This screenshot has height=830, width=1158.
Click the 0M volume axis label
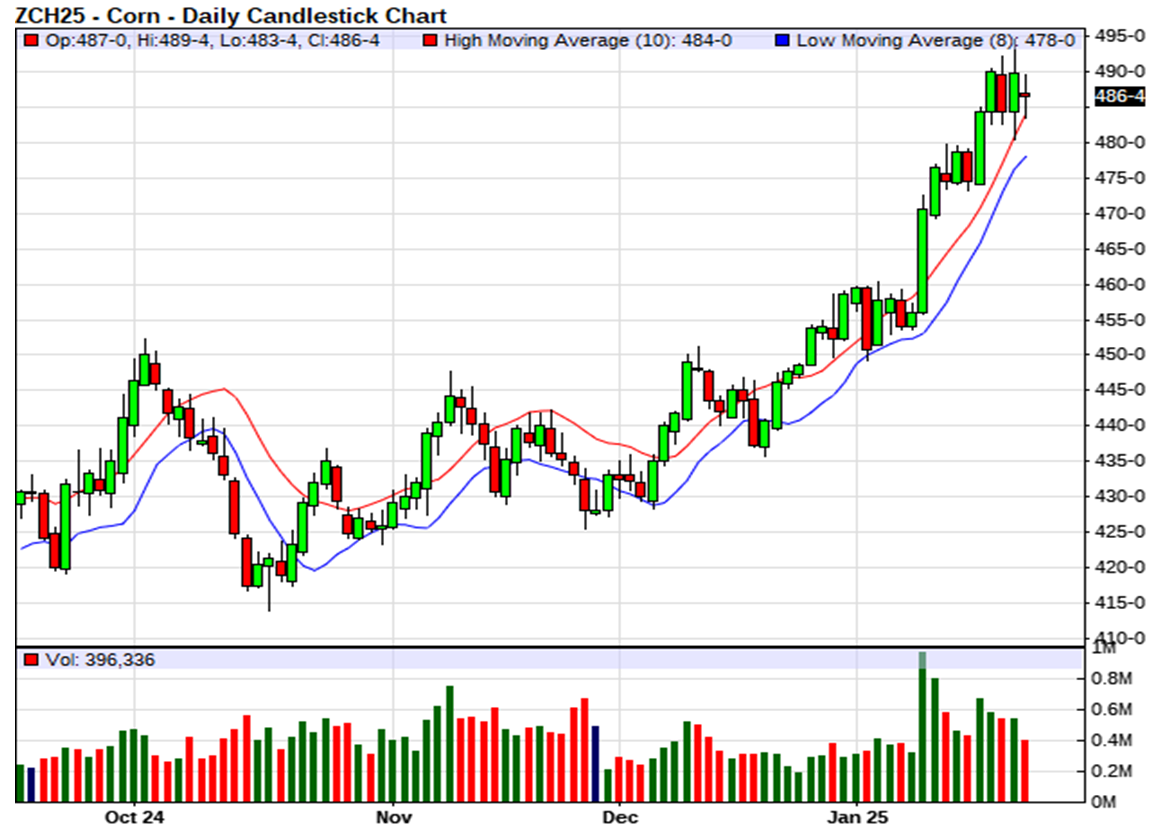[1103, 801]
